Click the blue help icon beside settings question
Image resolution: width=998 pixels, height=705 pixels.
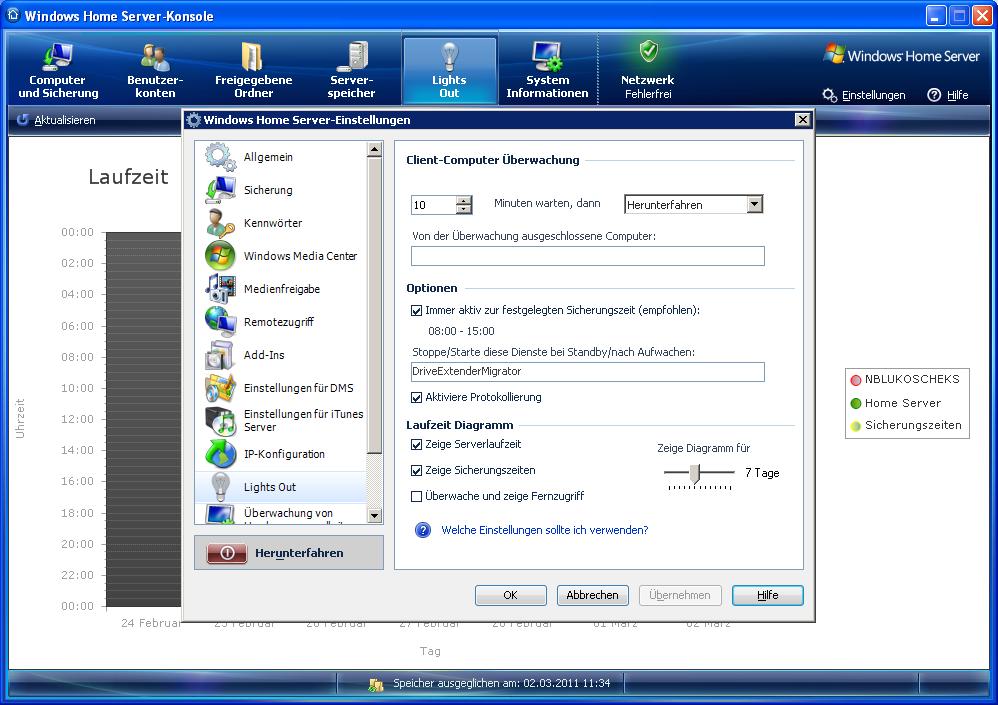pos(423,530)
